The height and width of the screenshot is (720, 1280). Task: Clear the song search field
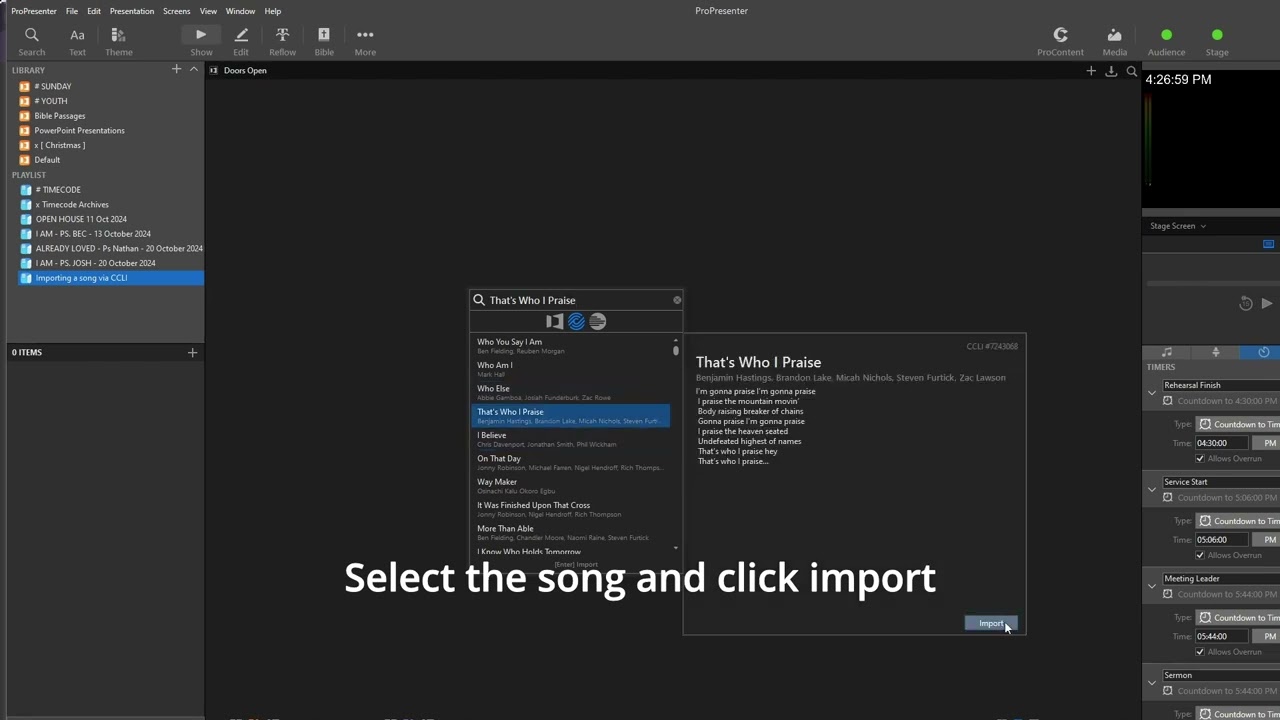click(677, 300)
